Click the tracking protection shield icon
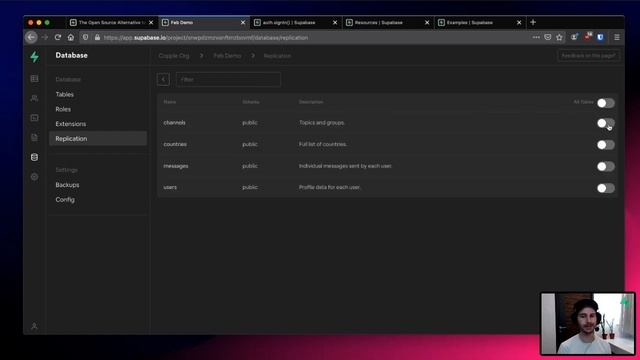640x360 pixels. click(85, 37)
